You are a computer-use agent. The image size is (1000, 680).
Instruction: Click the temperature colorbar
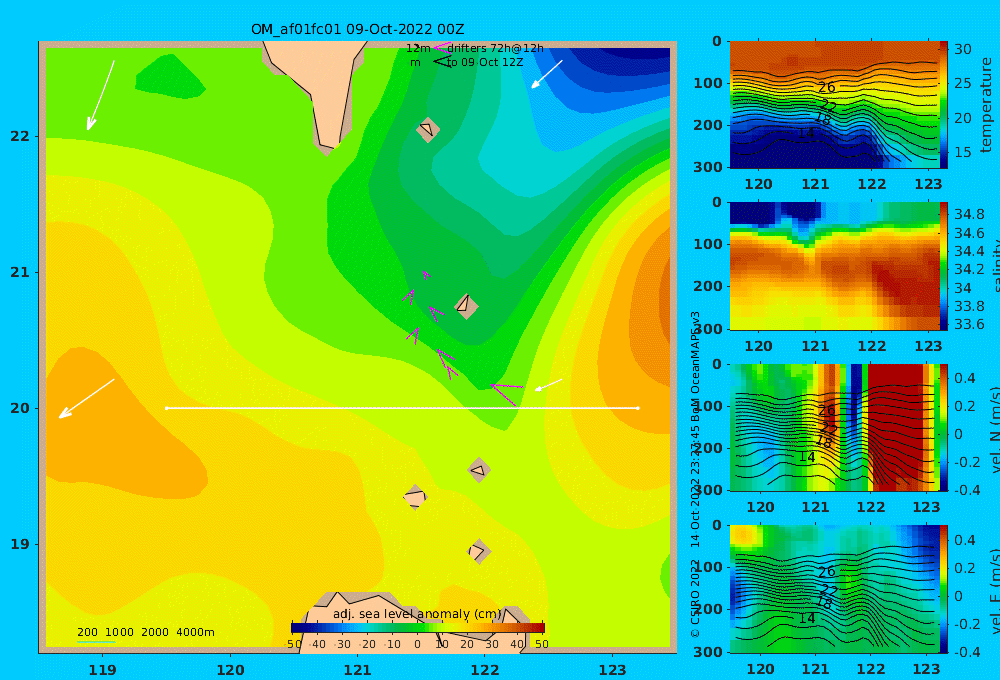click(x=943, y=105)
